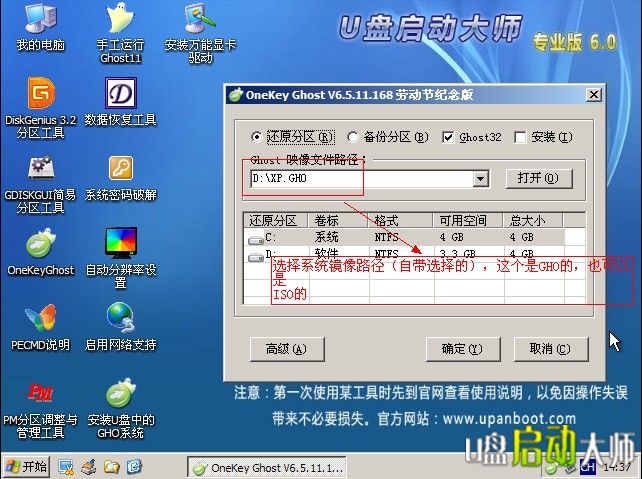Open DiskGenius 3.2 分区工具 icon
The image size is (642, 479).
pos(40,94)
